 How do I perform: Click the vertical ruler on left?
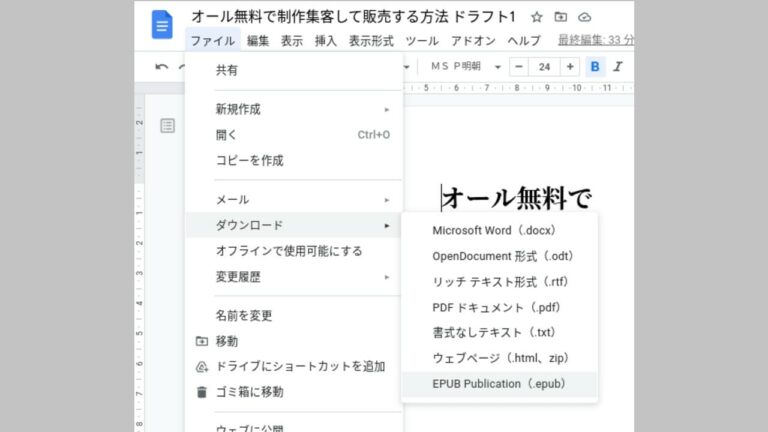click(x=140, y=264)
